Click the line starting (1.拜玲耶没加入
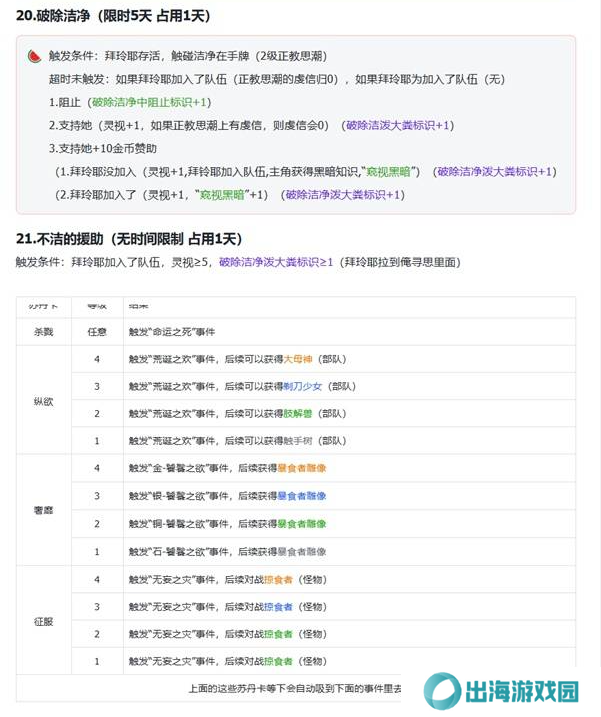 [x=306, y=172]
